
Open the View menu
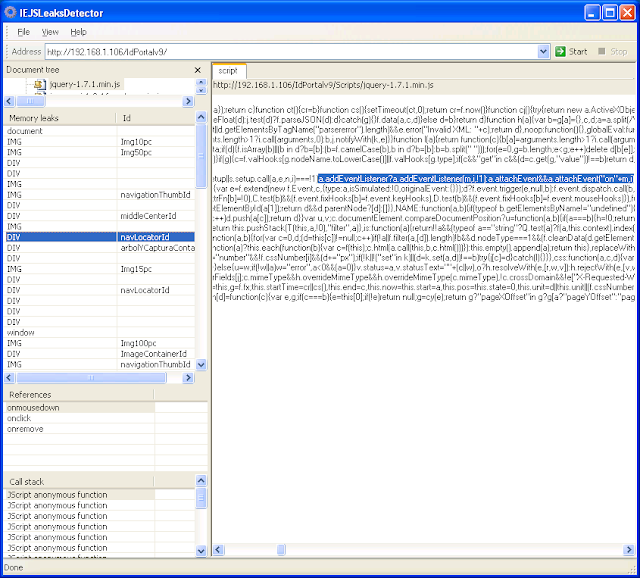[x=50, y=32]
